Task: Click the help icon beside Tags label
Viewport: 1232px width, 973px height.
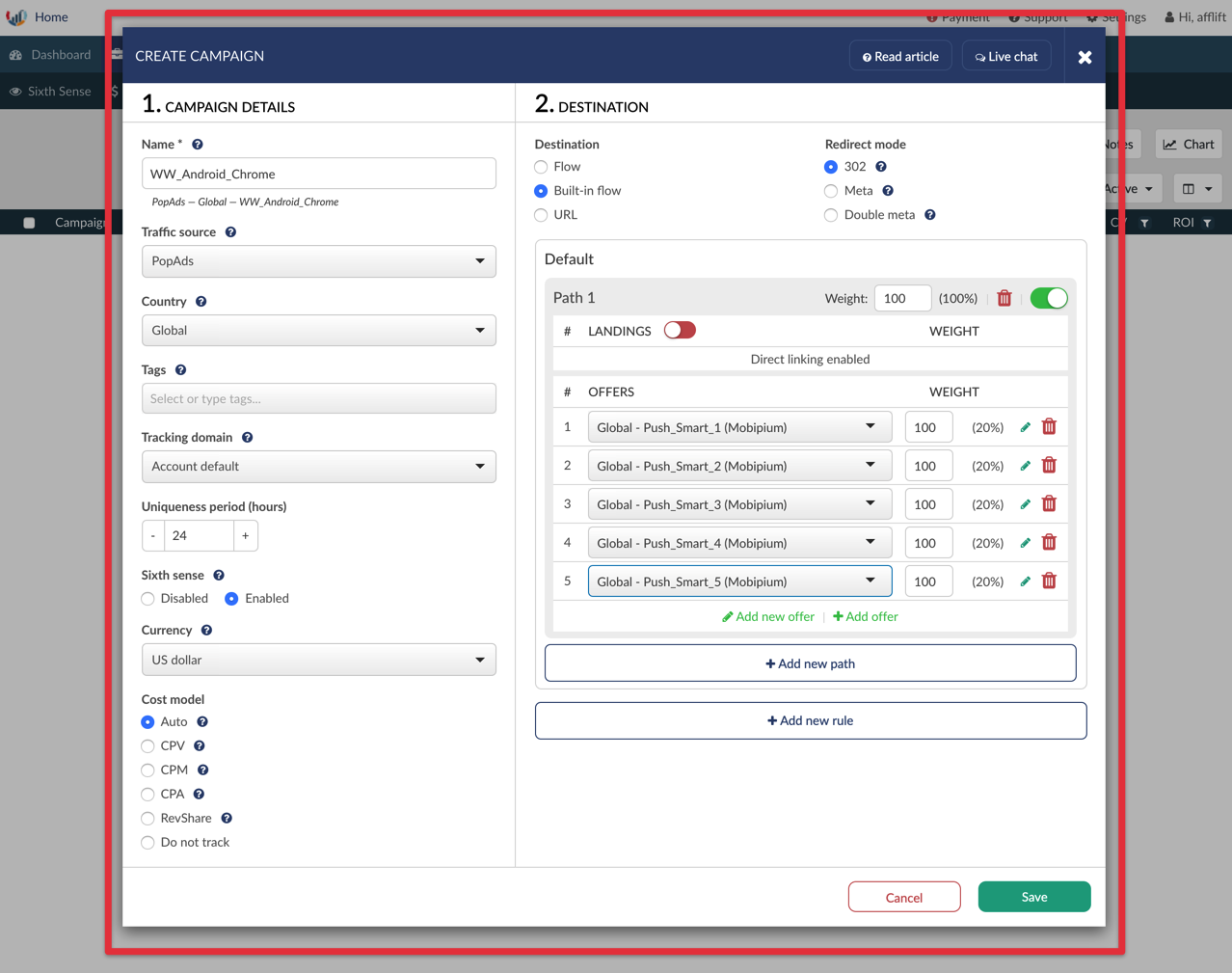Action: tap(180, 370)
